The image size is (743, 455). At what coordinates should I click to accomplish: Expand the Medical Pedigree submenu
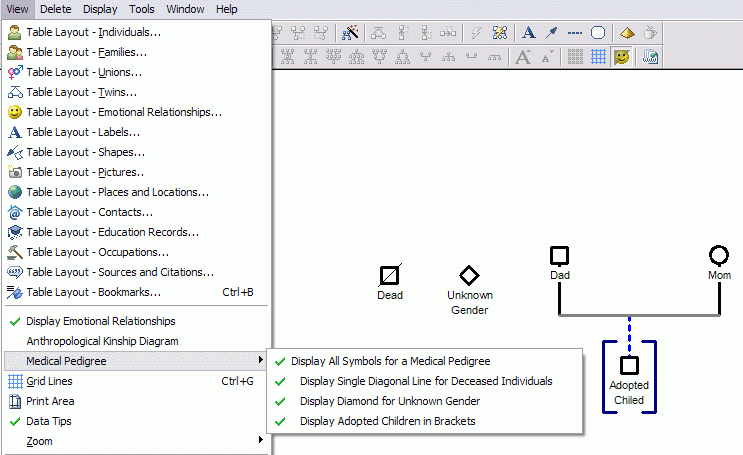pyautogui.click(x=66, y=361)
